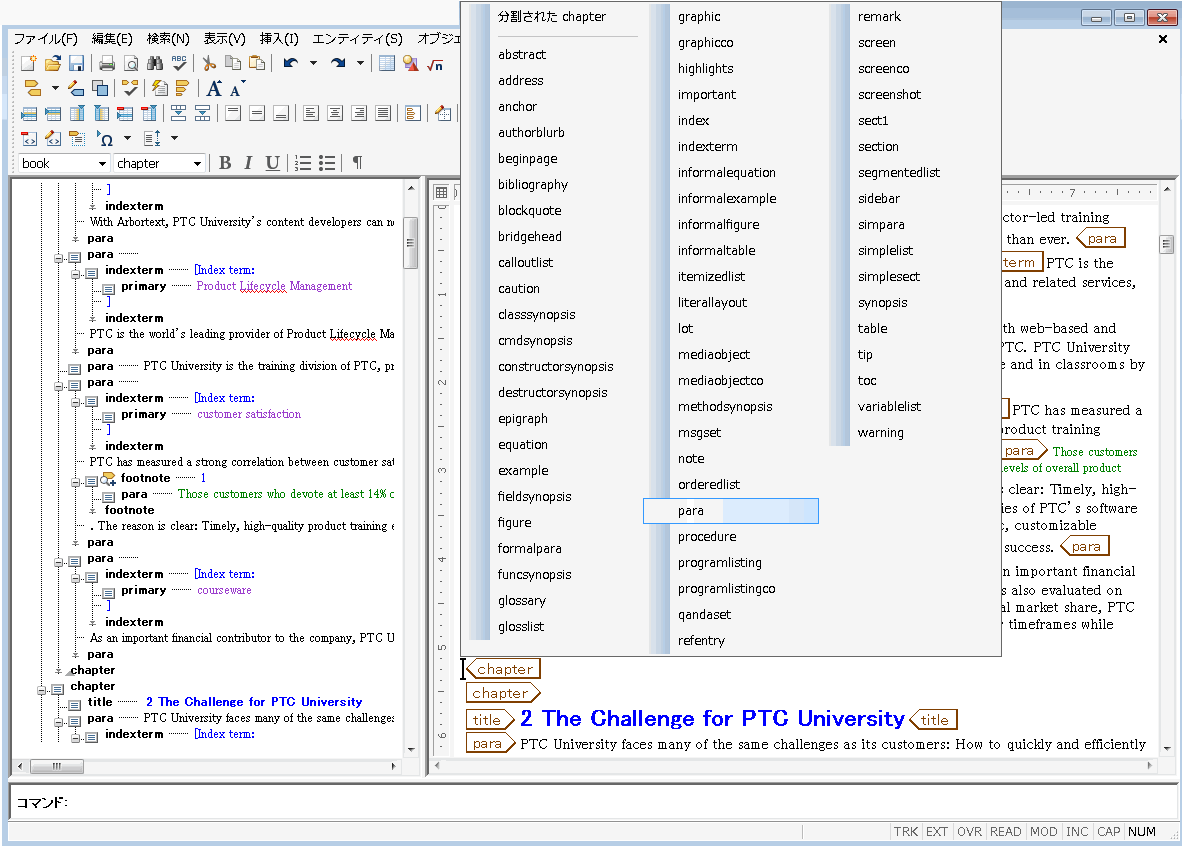Viewport: 1182px width, 846px height.
Task: Open dropdown arrow next to Omega symbol
Action: (127, 138)
